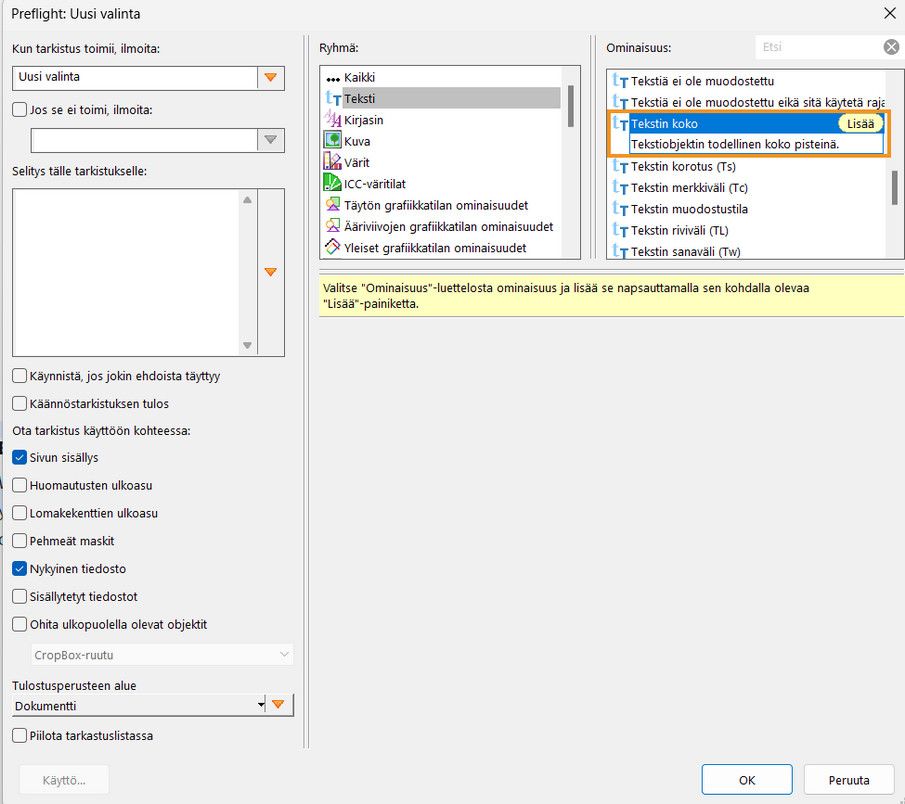Click the ICC-väritilat group icon
This screenshot has width=905, height=804.
point(332,183)
